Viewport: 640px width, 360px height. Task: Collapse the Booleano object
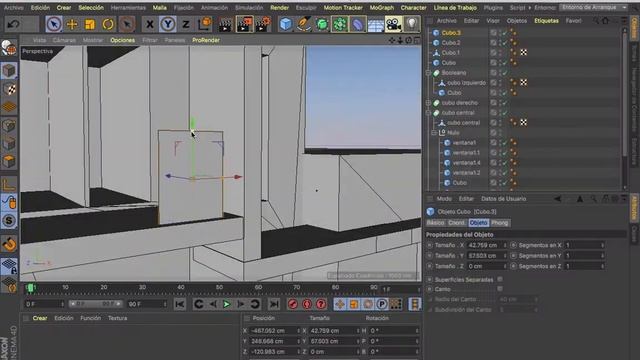pos(428,73)
